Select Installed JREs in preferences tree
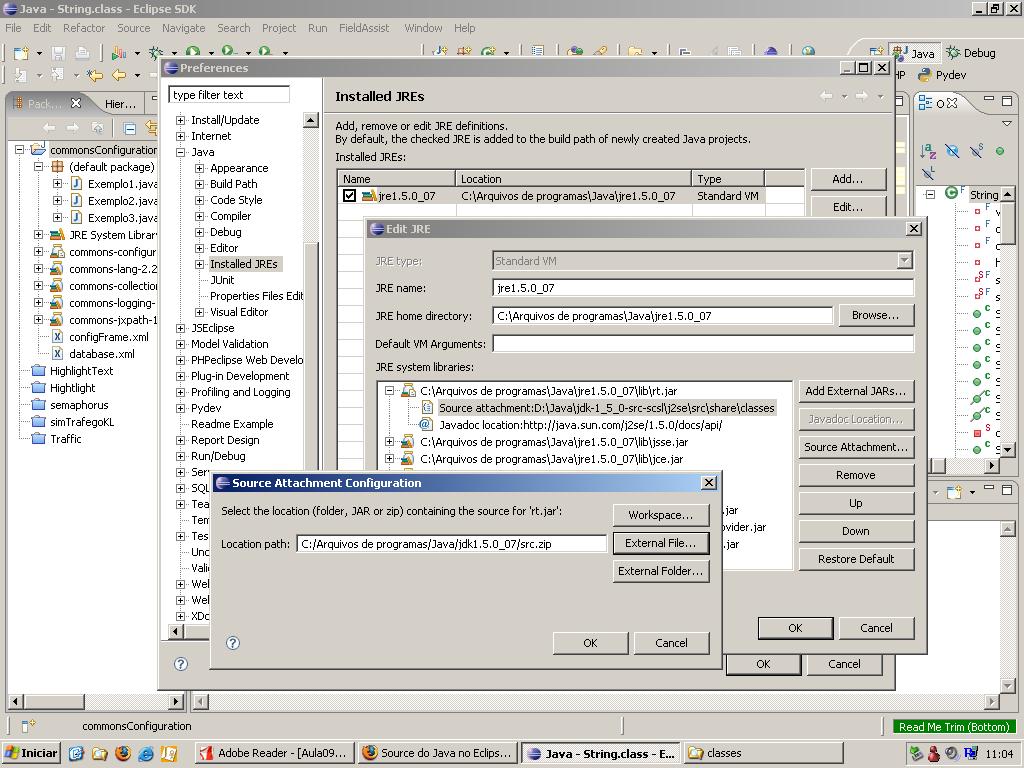This screenshot has height=768, width=1024. (x=244, y=264)
